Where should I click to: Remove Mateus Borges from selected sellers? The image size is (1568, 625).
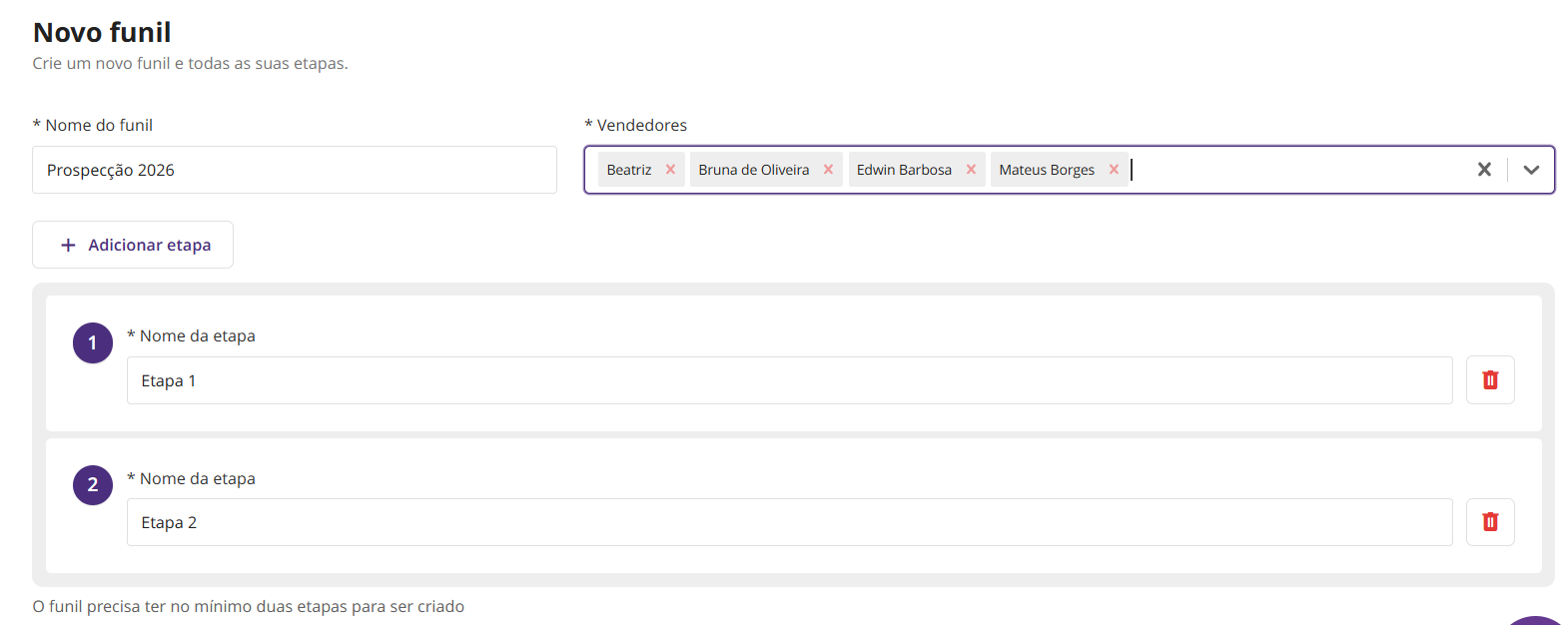(x=1114, y=170)
